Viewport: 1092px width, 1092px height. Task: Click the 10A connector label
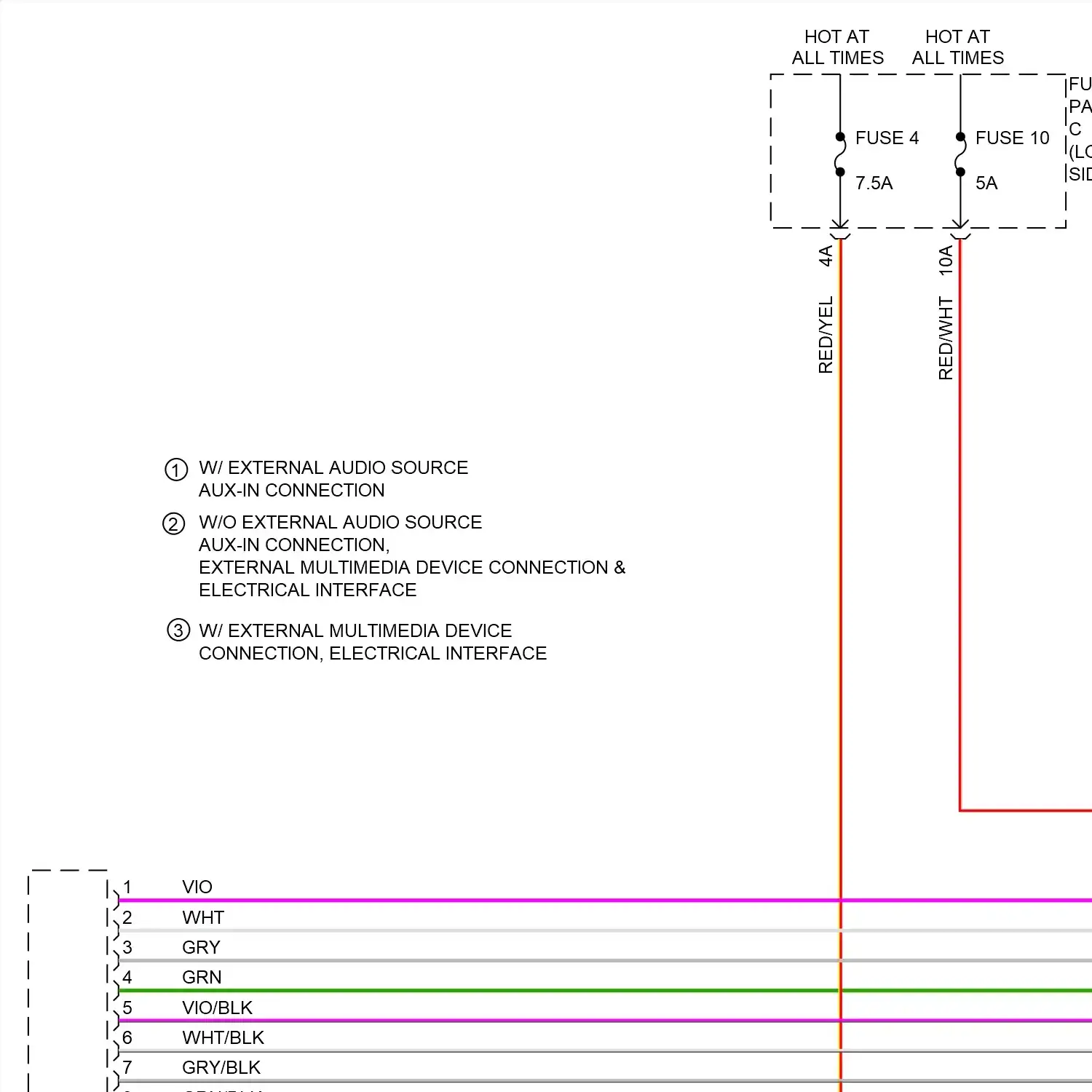946,260
